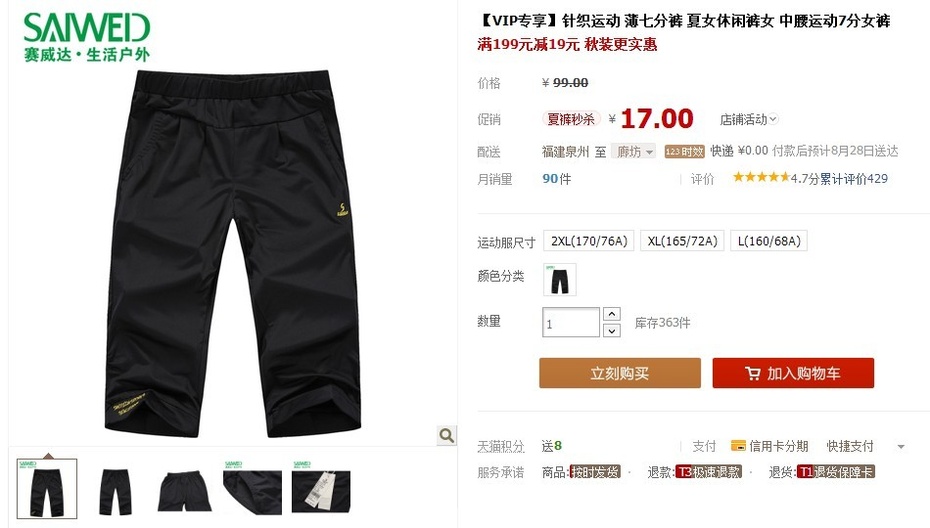This screenshot has height=528, width=930.
Task: Select size XL(165/72A)
Action: [682, 241]
